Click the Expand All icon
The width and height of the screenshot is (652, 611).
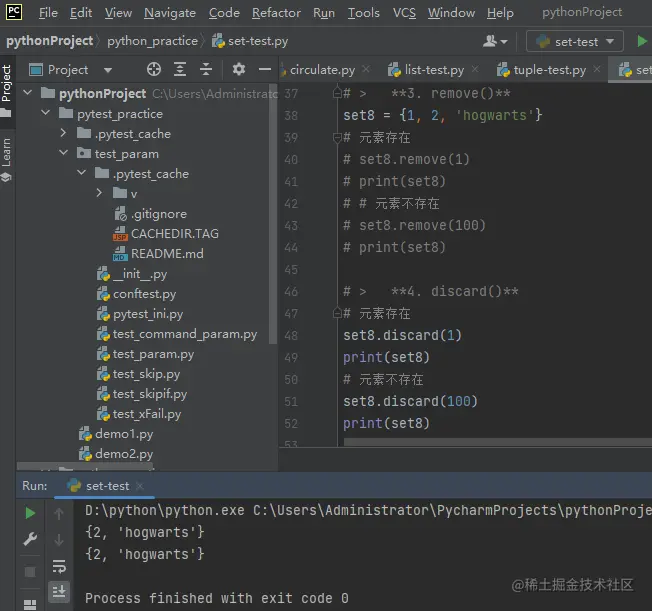[180, 69]
